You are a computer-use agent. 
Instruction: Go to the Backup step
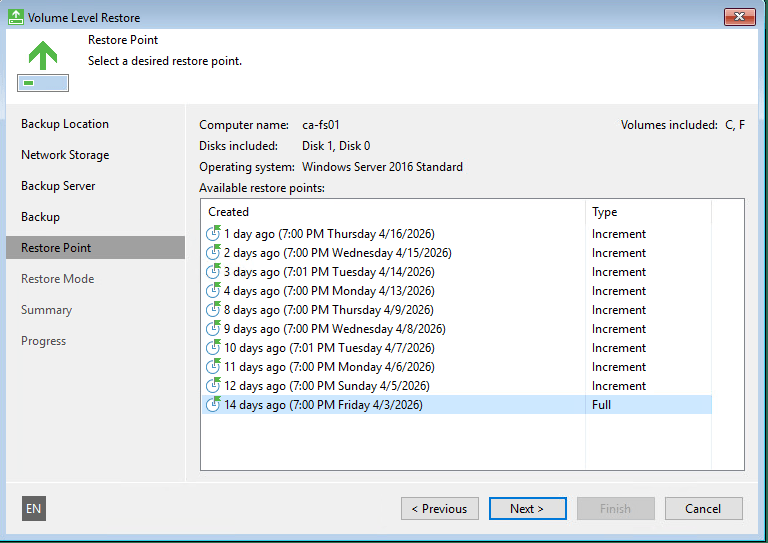[40, 217]
